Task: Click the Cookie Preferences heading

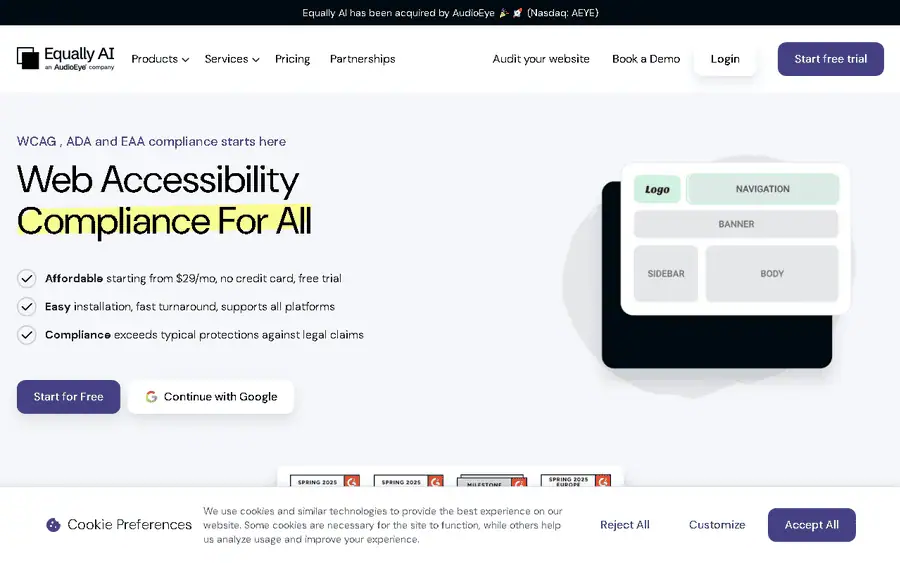Action: point(130,525)
